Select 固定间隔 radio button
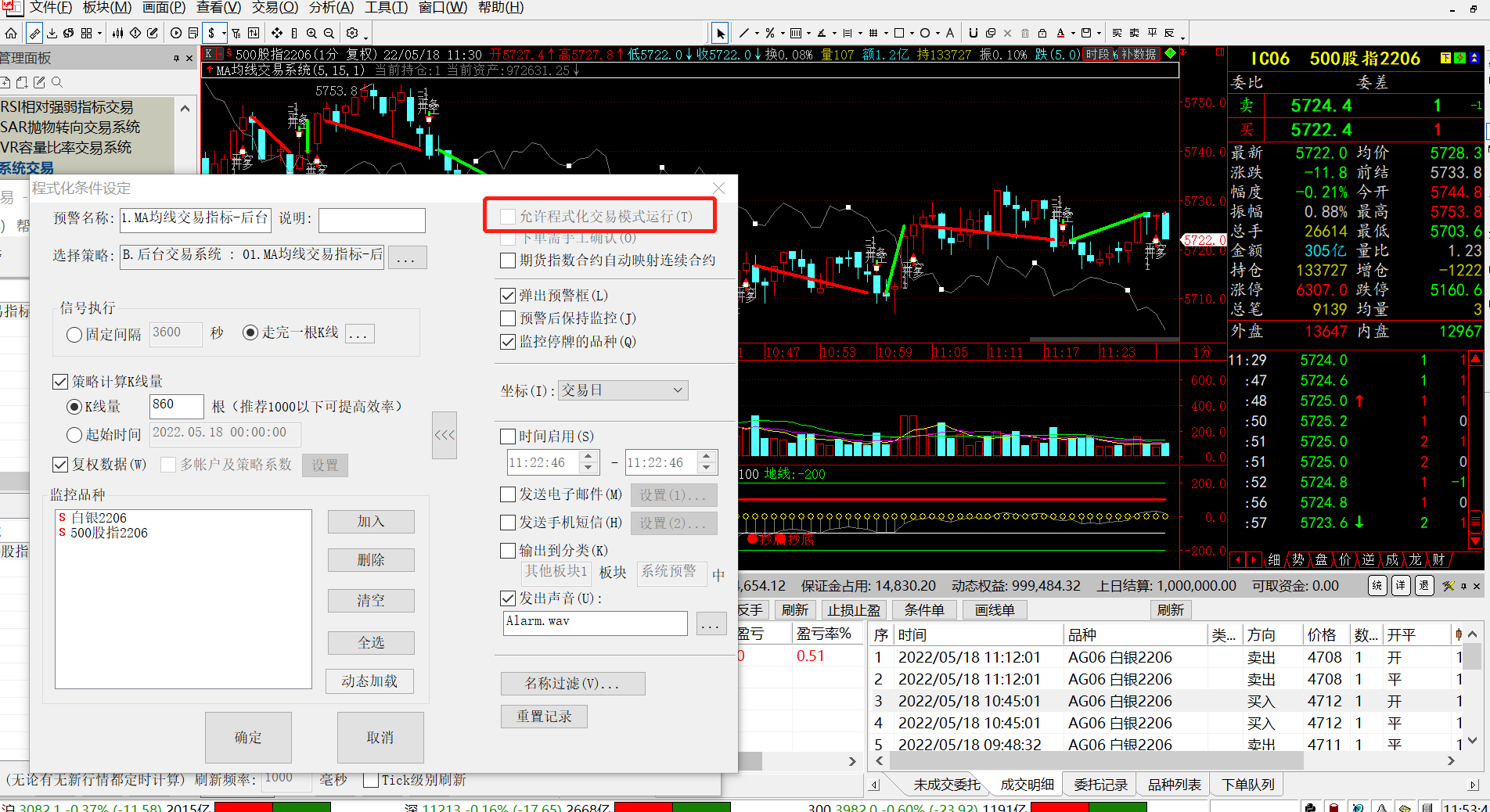The width and height of the screenshot is (1490, 812). click(x=74, y=335)
